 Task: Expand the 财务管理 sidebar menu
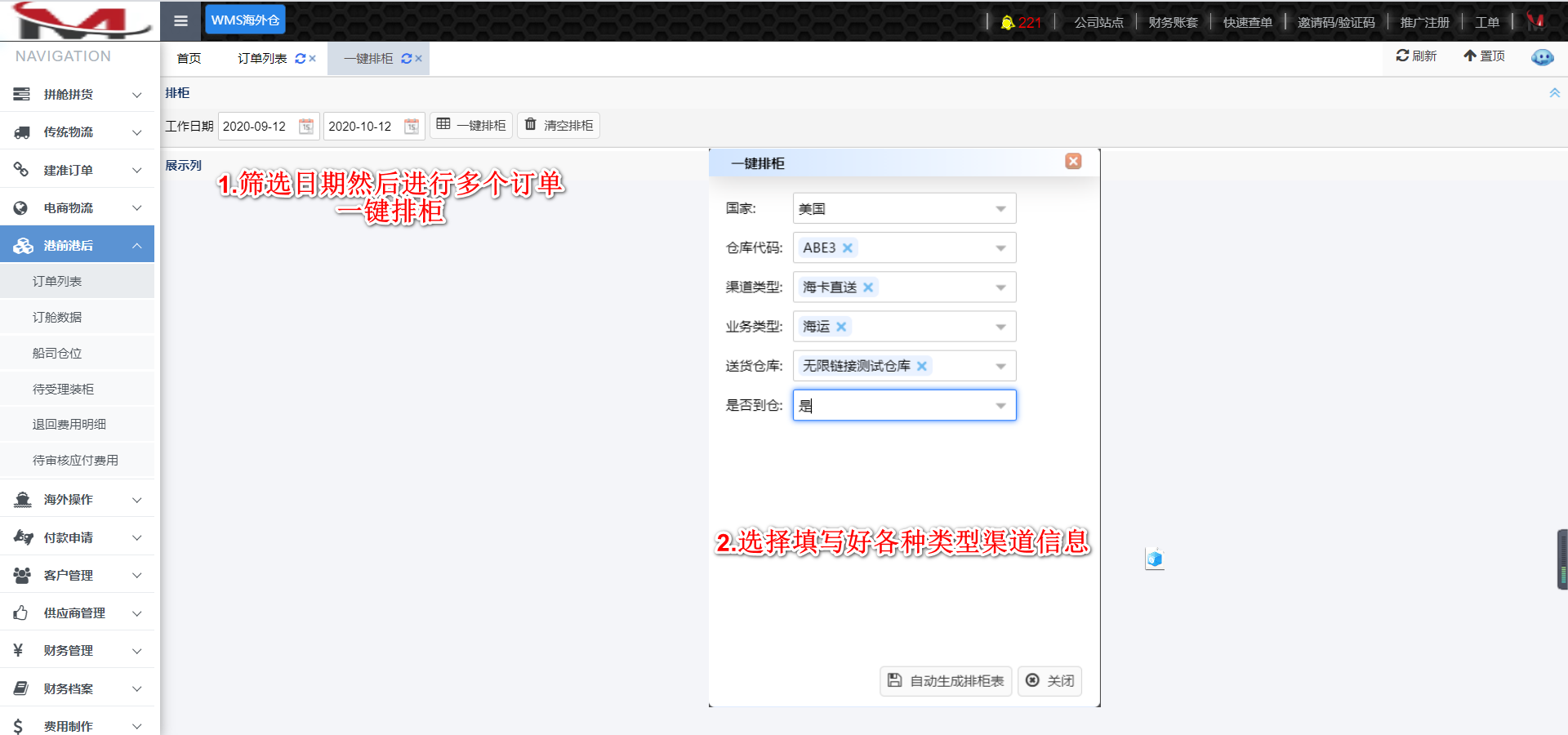point(77,651)
